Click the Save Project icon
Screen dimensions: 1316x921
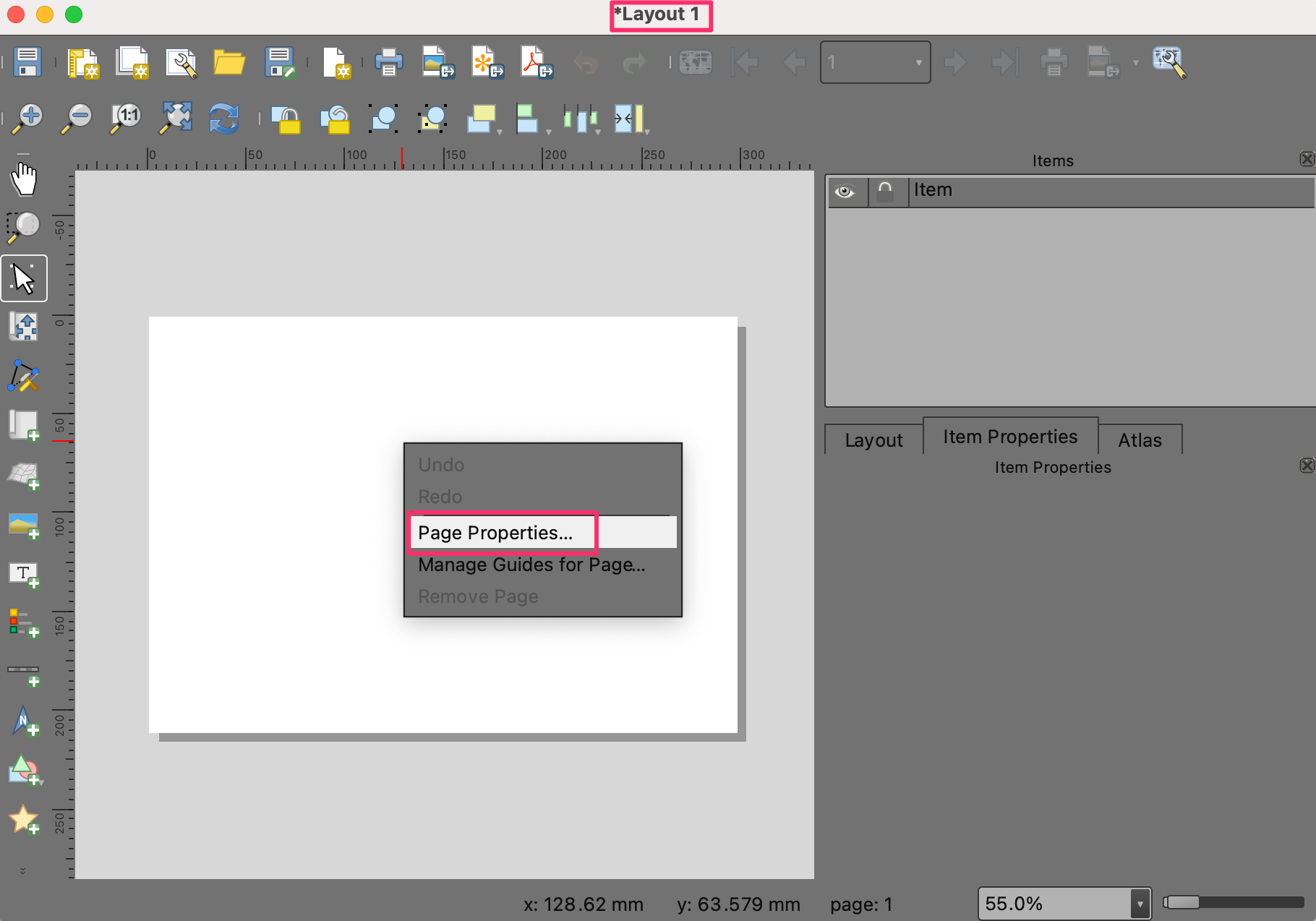(x=27, y=62)
